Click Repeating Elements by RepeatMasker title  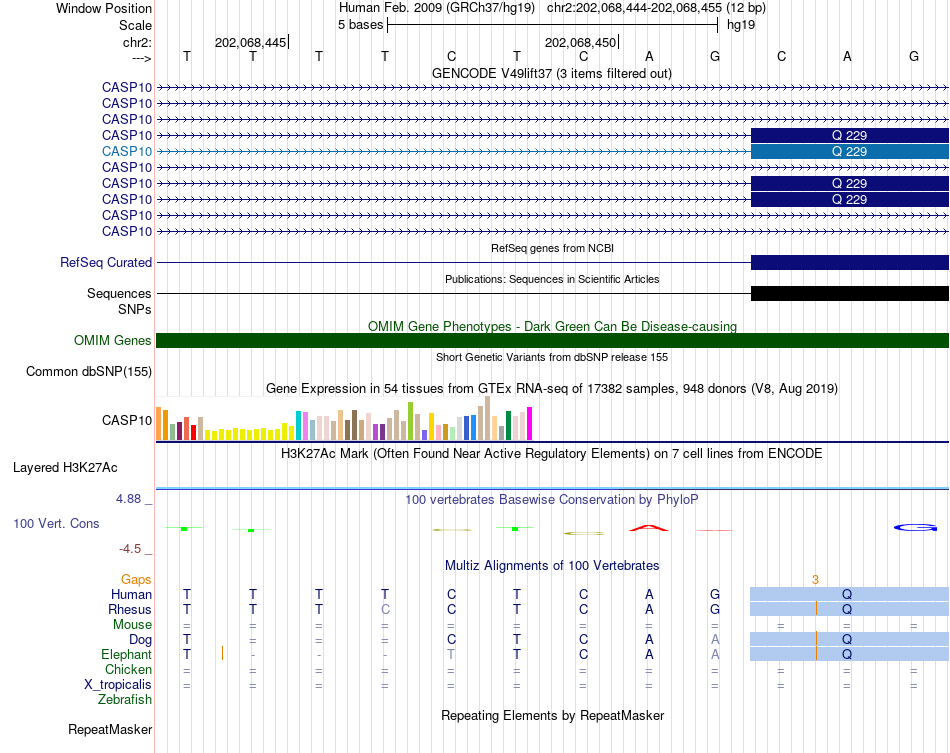[553, 715]
